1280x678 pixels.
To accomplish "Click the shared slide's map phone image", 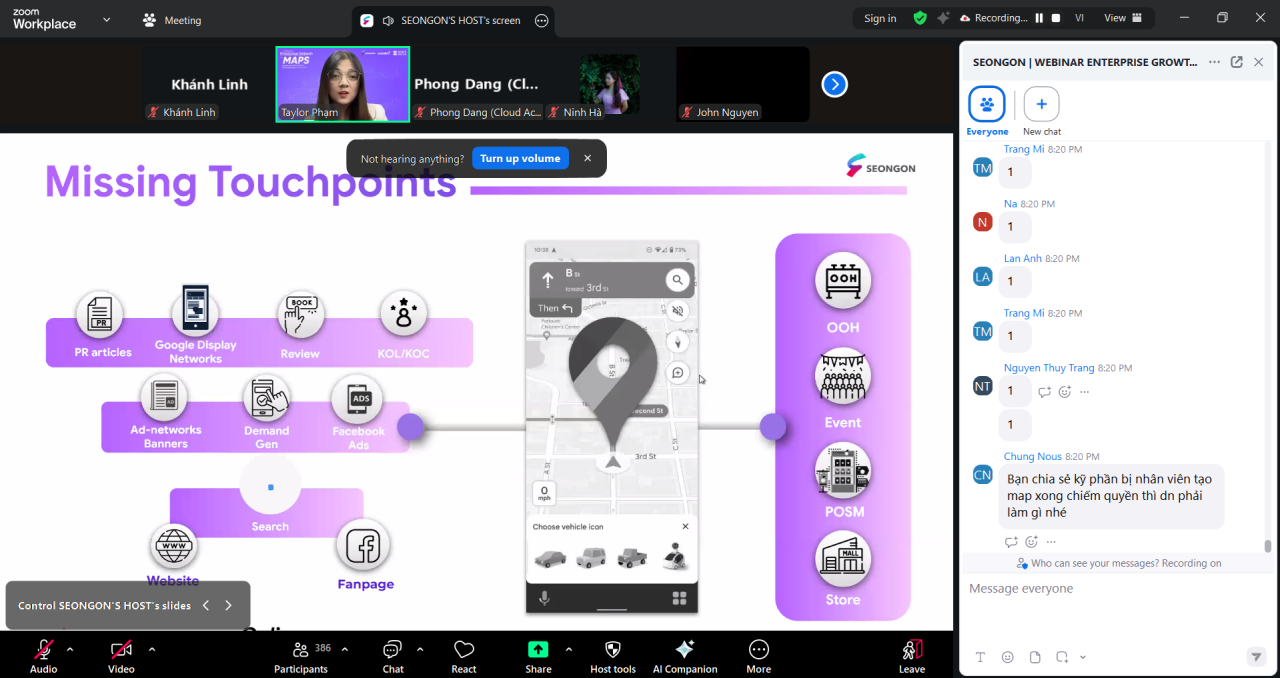I will pyautogui.click(x=612, y=426).
